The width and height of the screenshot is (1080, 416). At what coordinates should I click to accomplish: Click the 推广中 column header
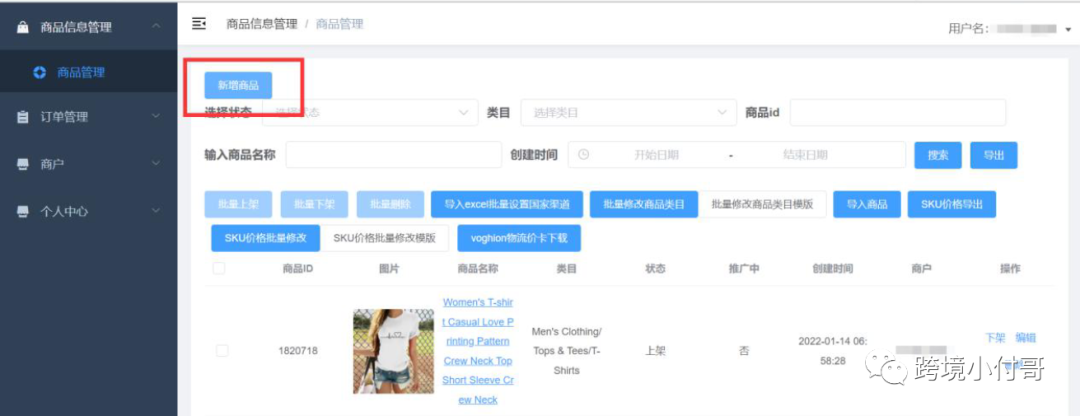(744, 269)
